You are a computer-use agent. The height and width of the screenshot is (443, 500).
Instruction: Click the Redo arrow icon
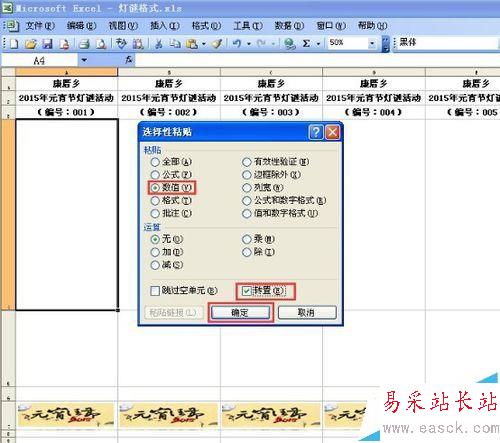click(x=261, y=44)
